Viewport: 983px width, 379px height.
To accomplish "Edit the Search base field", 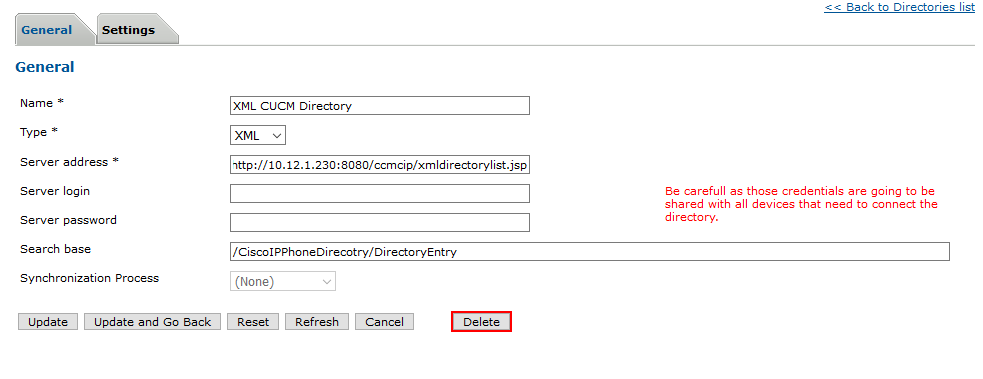I will [590, 252].
